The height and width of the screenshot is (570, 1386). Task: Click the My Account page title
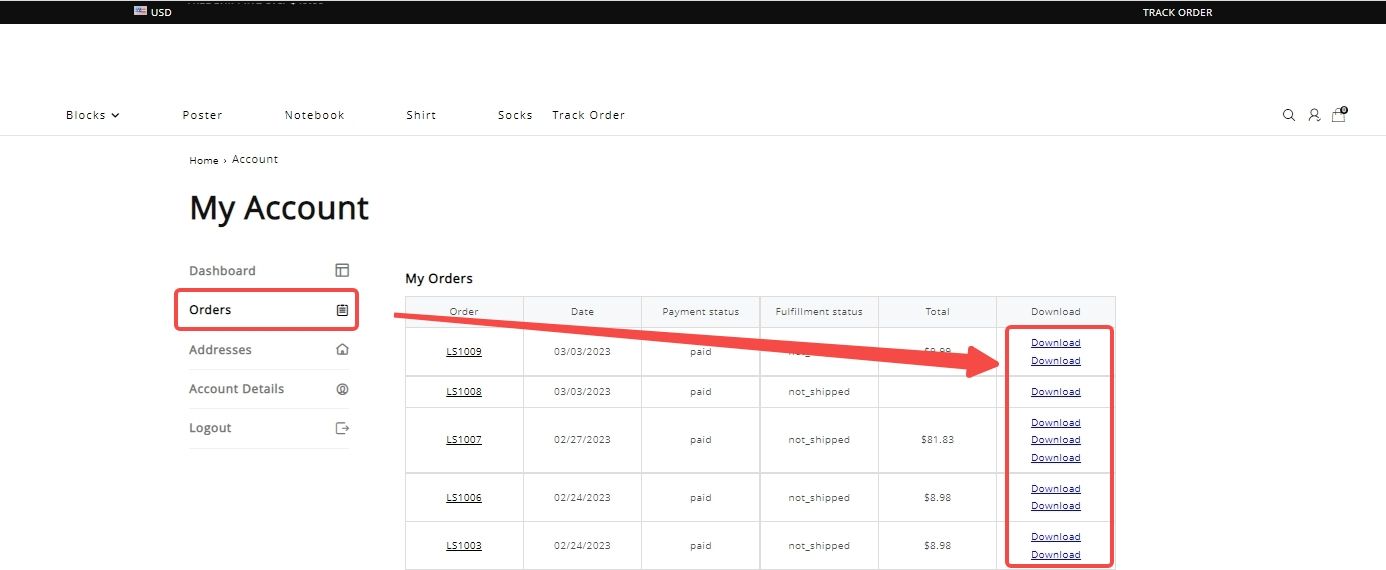279,207
